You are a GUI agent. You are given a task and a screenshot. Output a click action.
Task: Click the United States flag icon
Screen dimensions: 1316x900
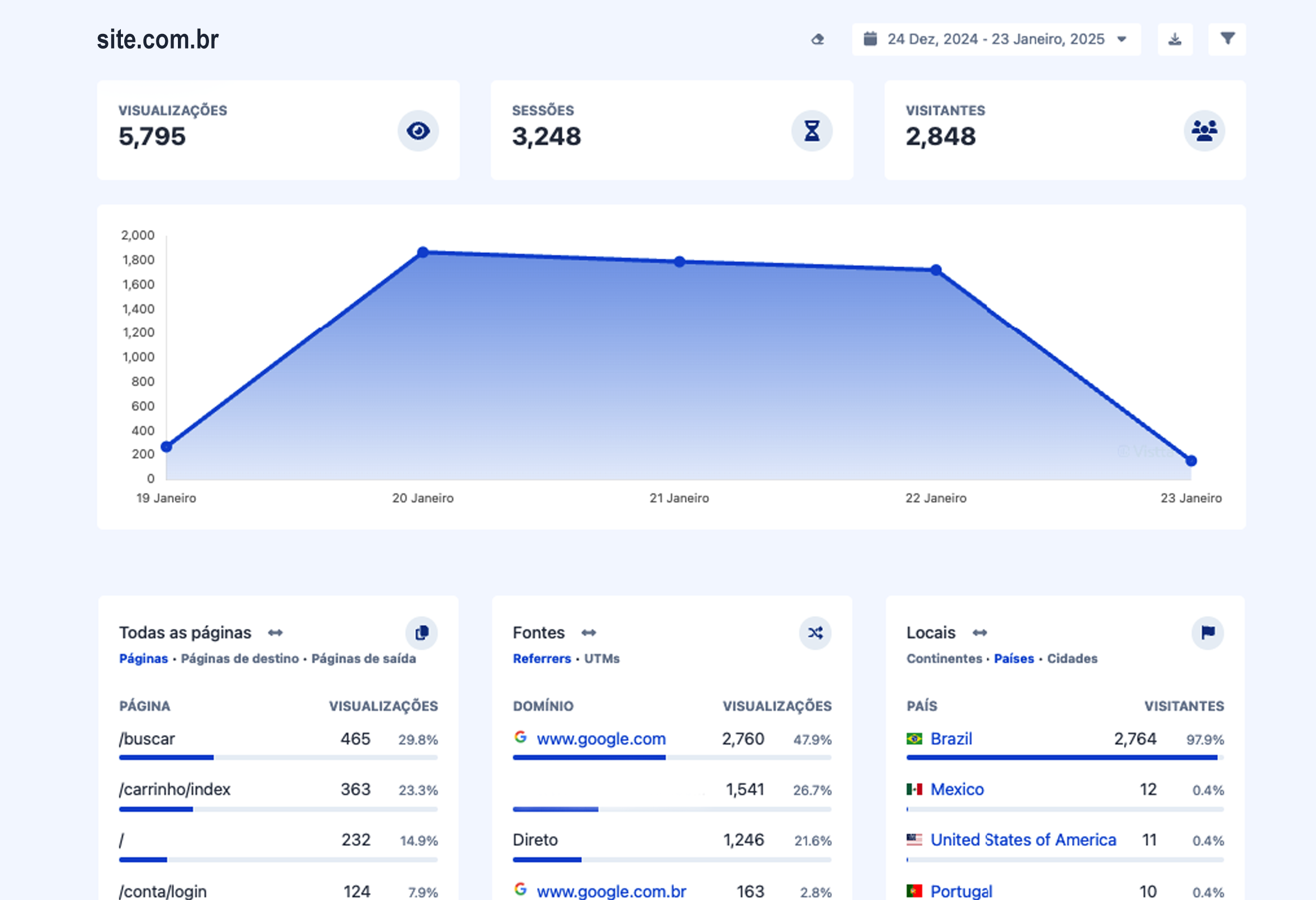(914, 840)
